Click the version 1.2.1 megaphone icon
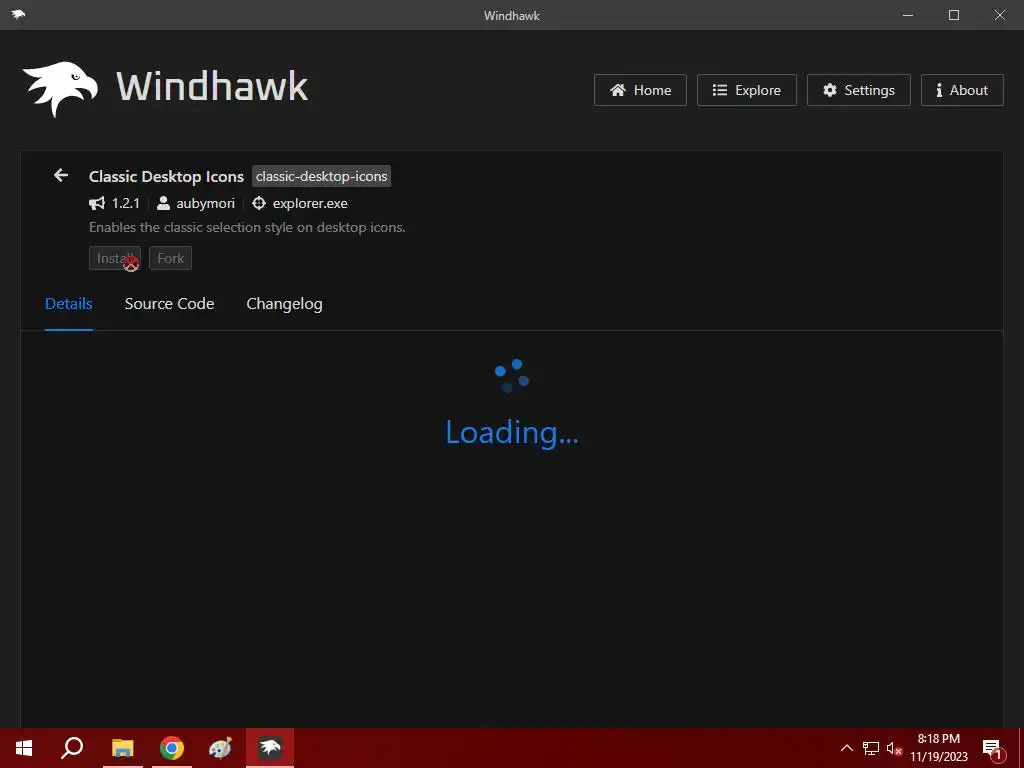 tap(97, 203)
